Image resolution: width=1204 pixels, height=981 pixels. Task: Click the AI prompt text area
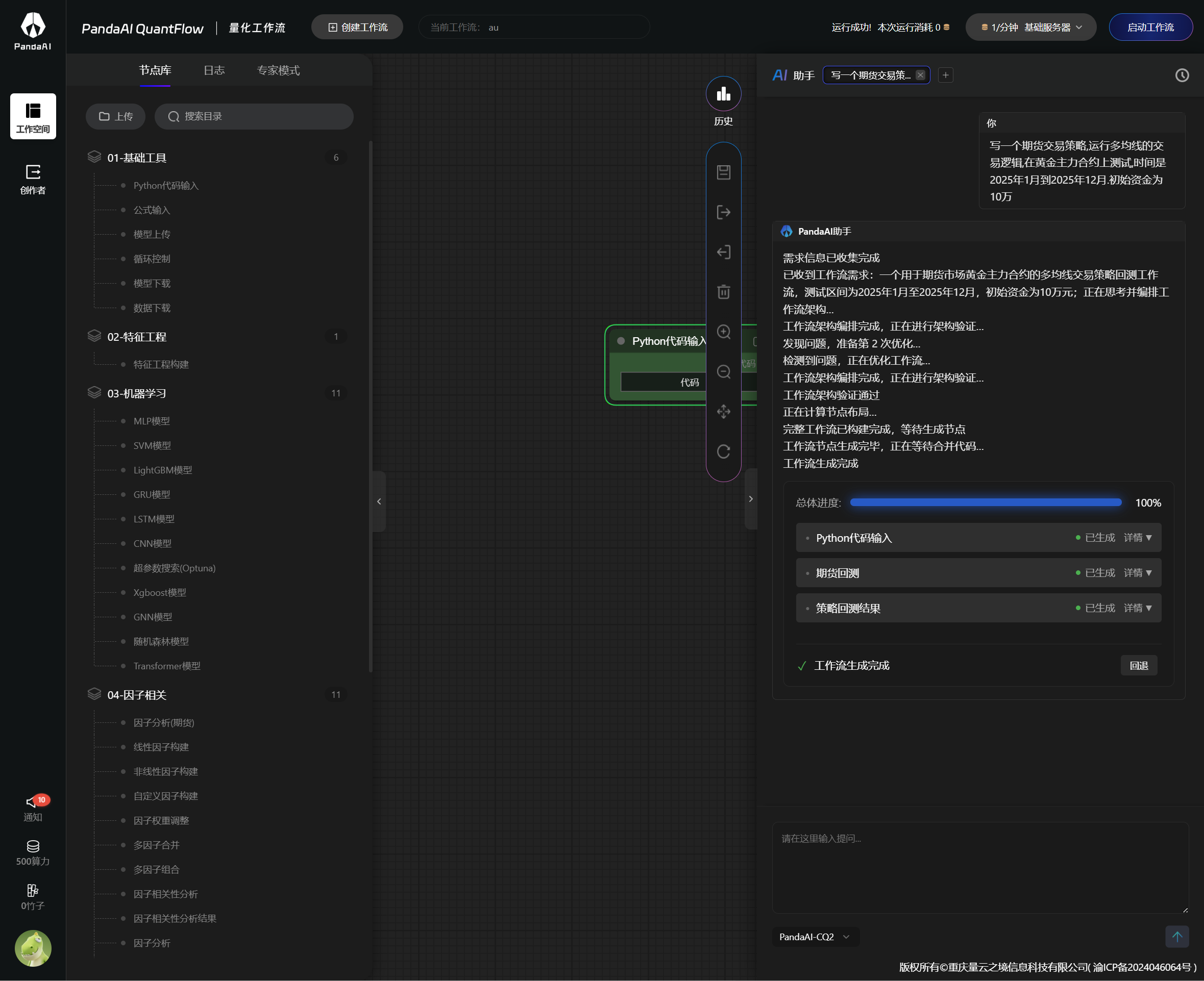coord(980,867)
